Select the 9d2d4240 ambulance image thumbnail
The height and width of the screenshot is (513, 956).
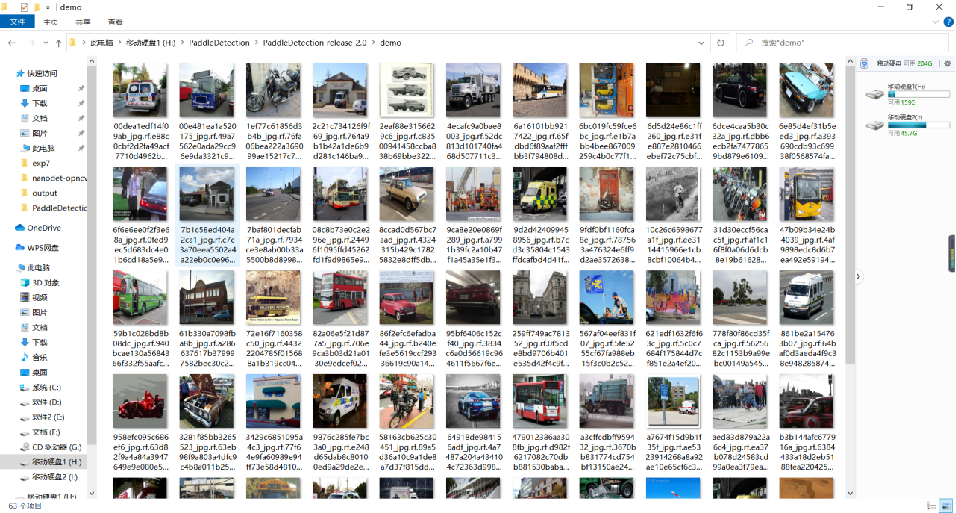(540, 194)
